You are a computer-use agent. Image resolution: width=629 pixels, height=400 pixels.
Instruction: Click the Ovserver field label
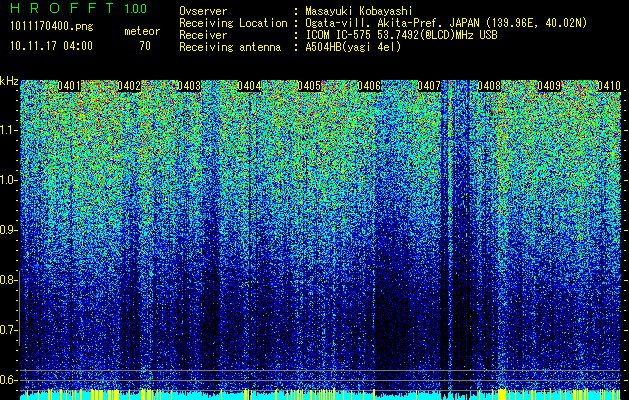point(203,11)
